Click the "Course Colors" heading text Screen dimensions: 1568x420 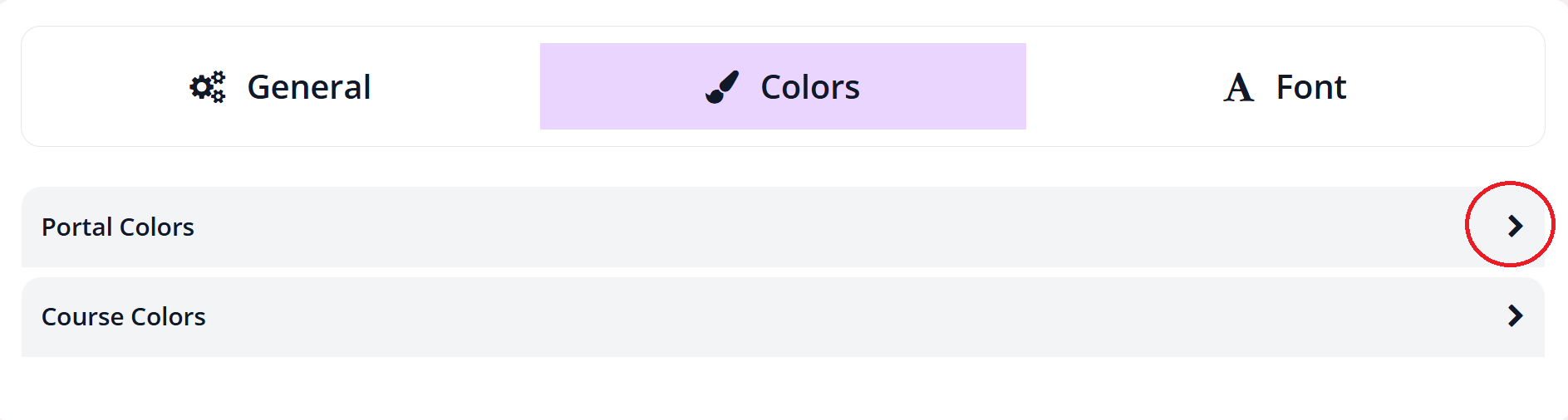(124, 317)
